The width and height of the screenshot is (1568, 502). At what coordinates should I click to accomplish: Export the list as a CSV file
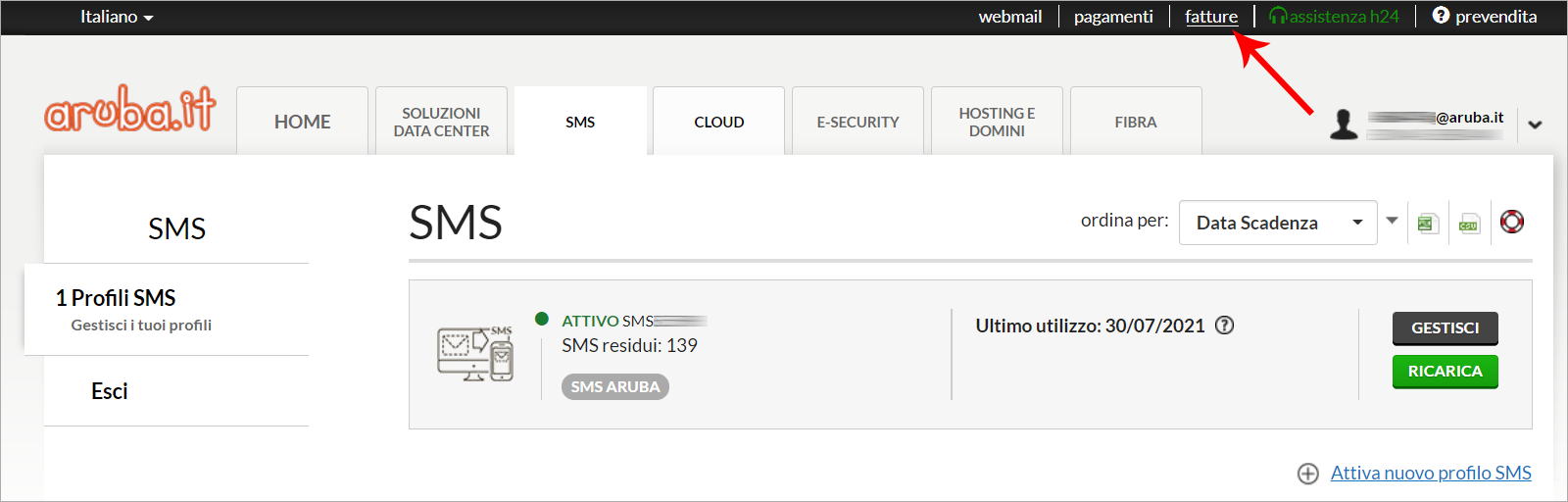point(1468,224)
